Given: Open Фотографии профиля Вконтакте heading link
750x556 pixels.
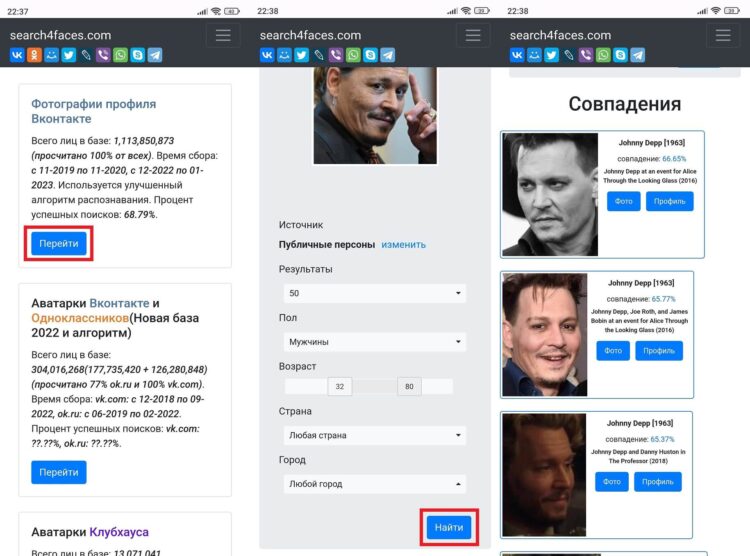Looking at the screenshot, I should [94, 111].
